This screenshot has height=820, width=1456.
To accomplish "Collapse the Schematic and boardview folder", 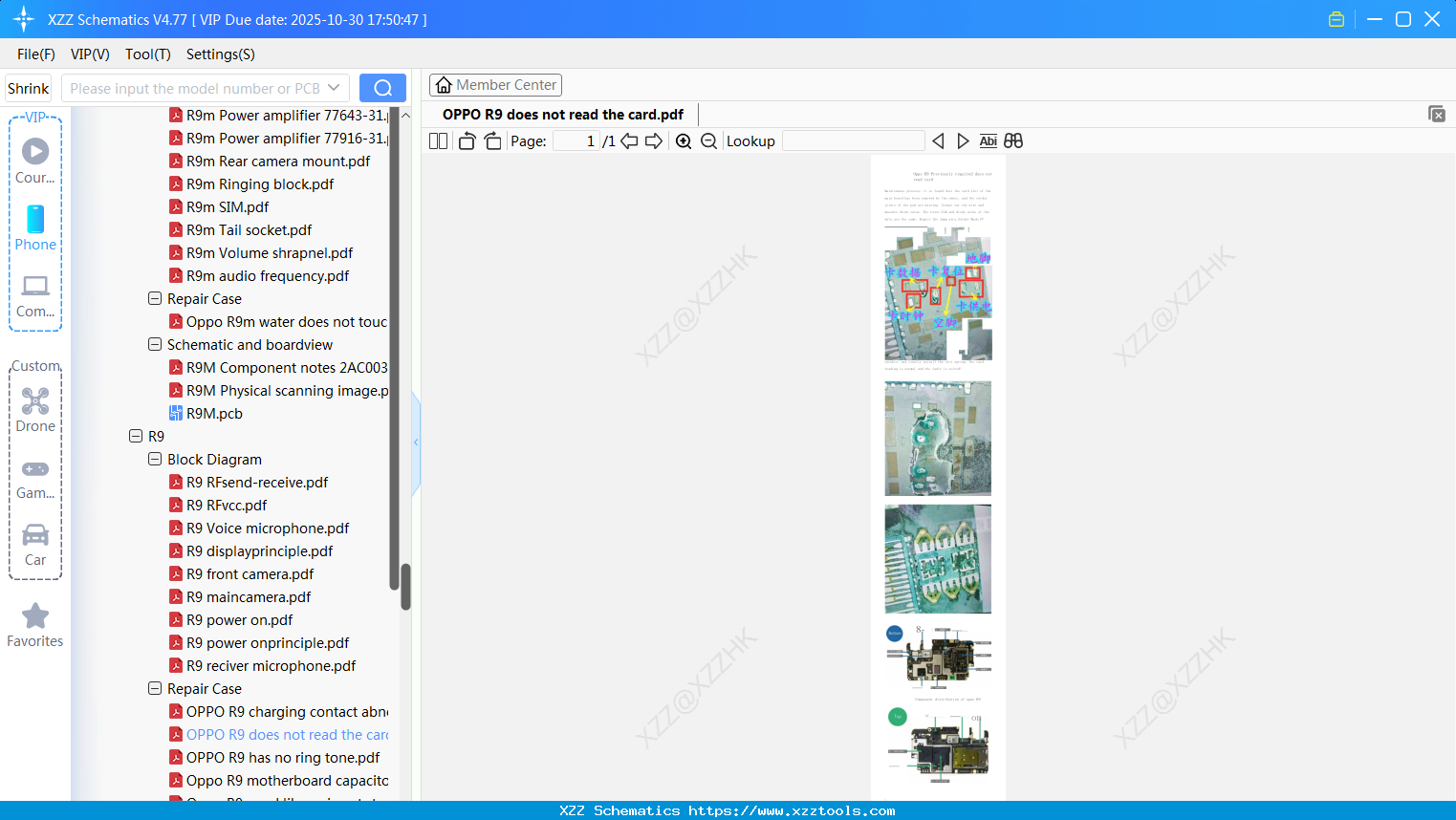I will point(155,345).
